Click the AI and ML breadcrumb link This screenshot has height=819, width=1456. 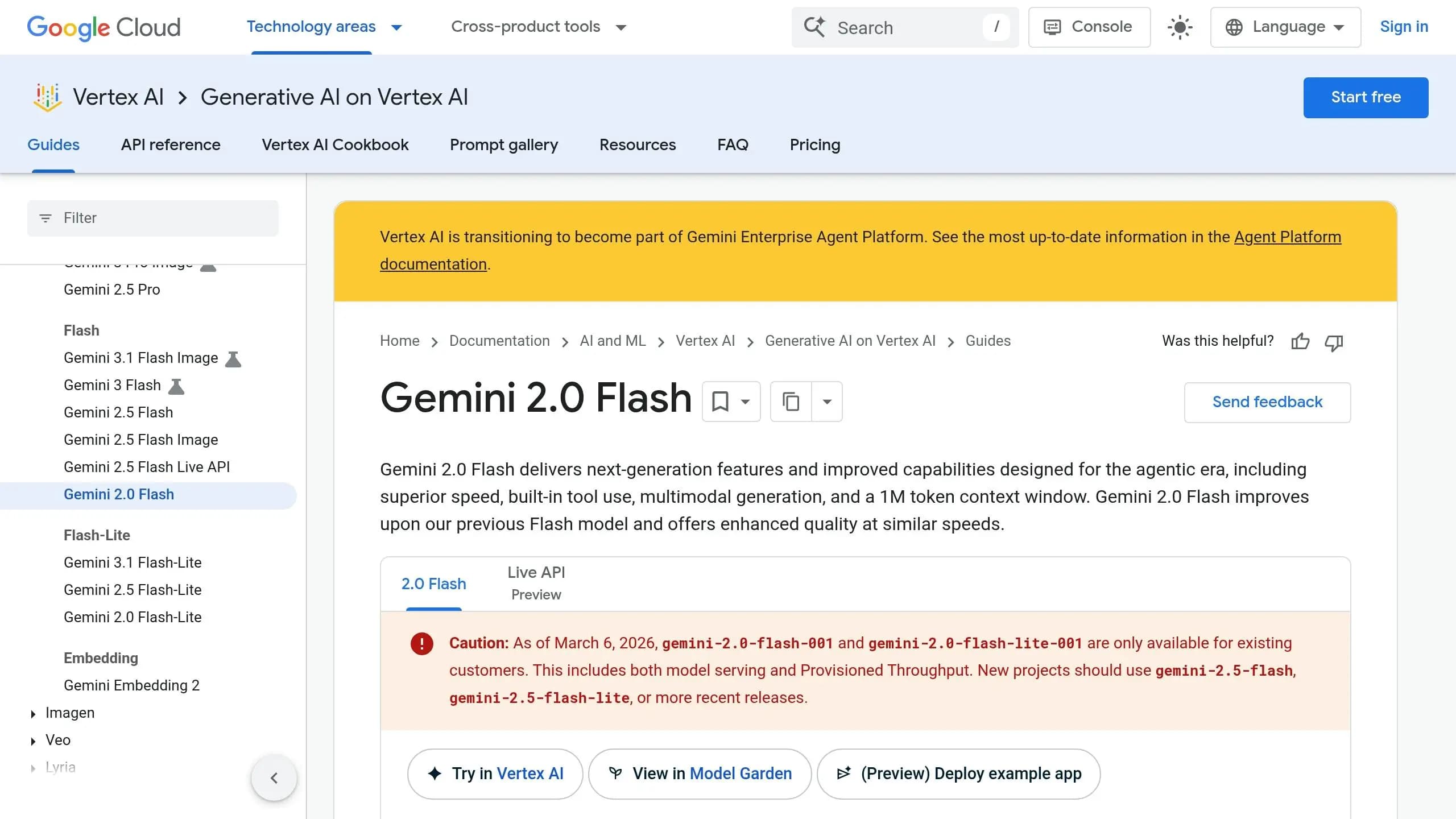pos(613,341)
